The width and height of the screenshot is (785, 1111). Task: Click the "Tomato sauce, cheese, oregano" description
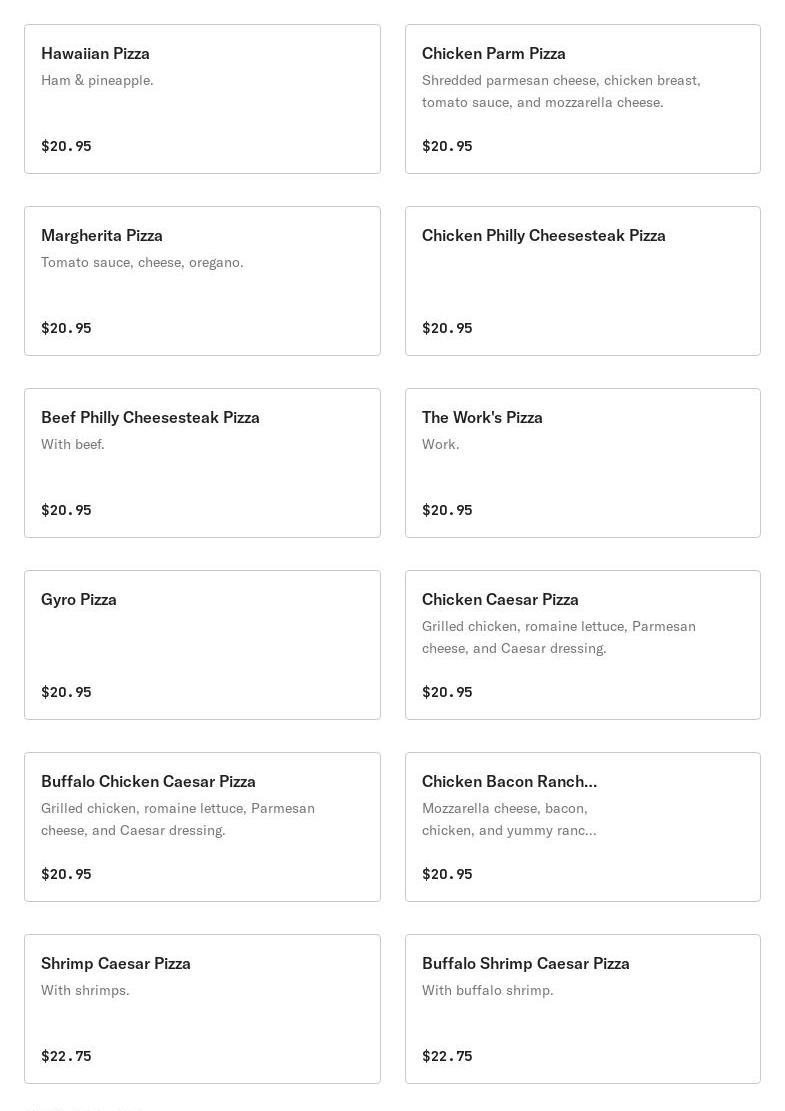142,262
